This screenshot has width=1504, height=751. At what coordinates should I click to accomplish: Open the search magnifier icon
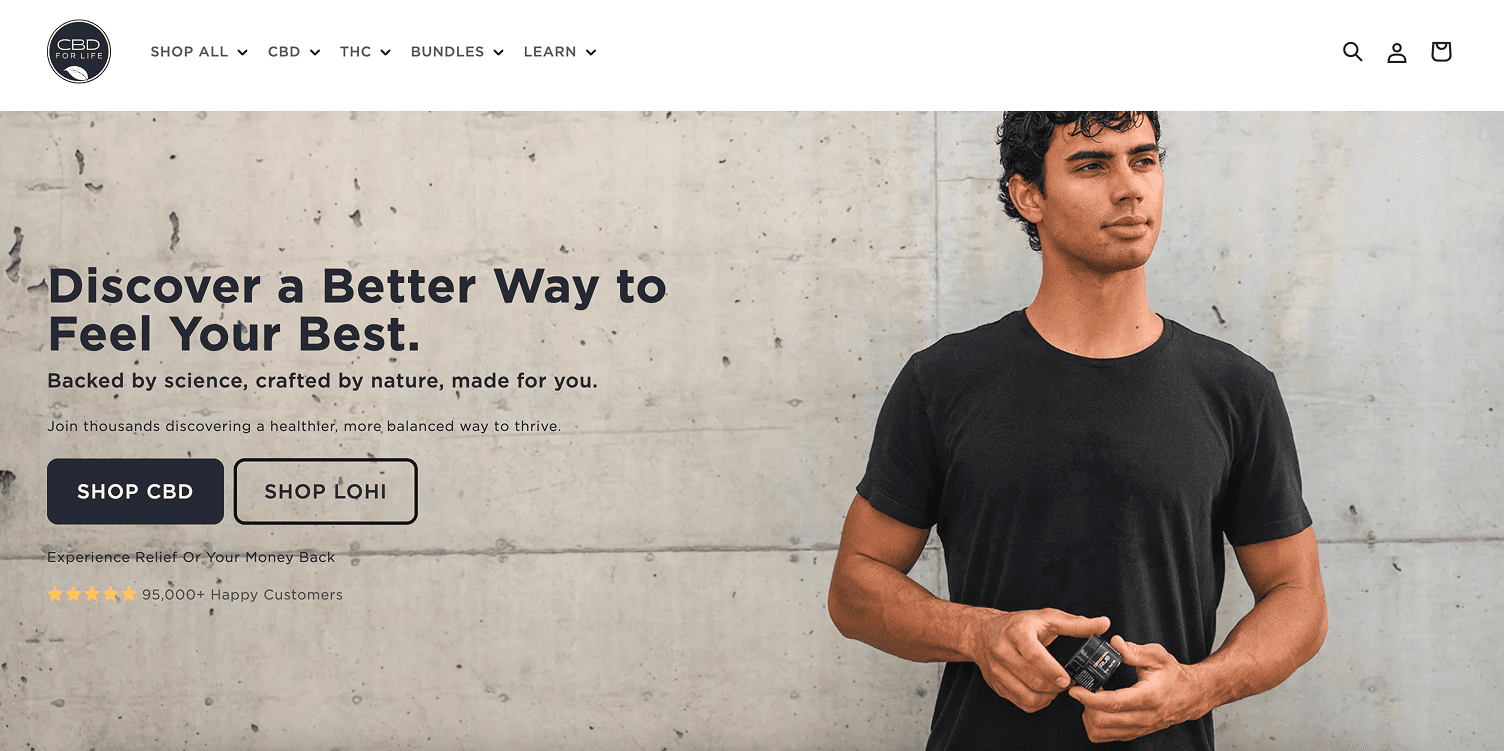(1352, 52)
